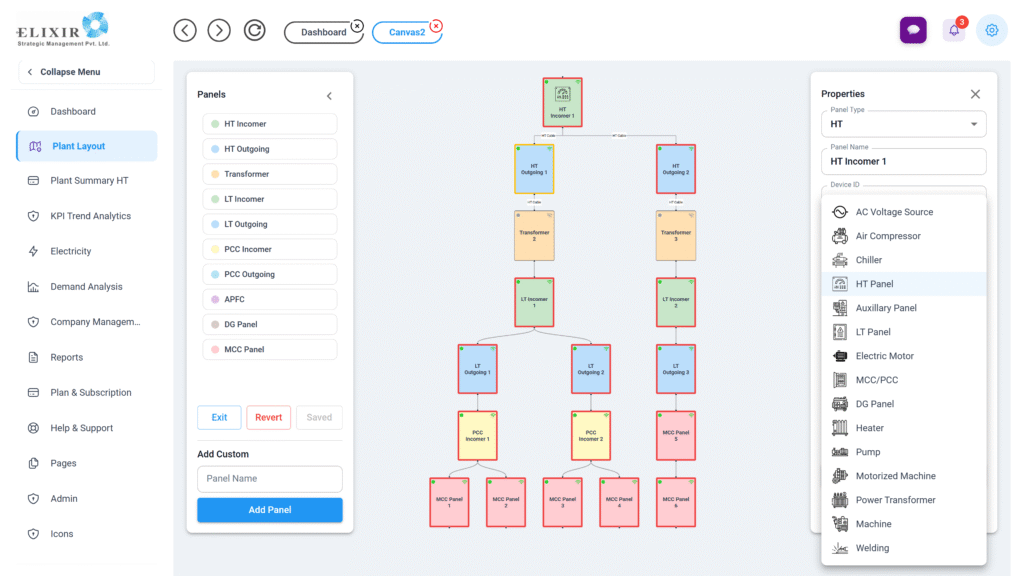Image resolution: width=1024 pixels, height=576 pixels.
Task: Open the settings gear icon
Action: tap(991, 30)
